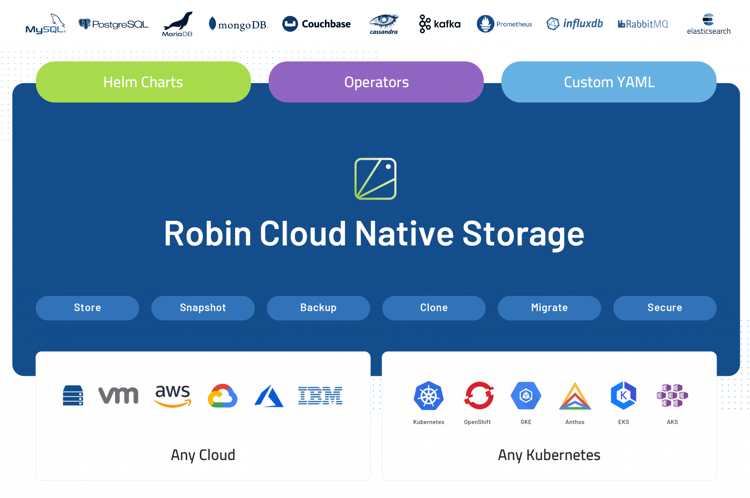This screenshot has width=750, height=498.
Task: Click the influxdb logo
Action: coord(574,23)
